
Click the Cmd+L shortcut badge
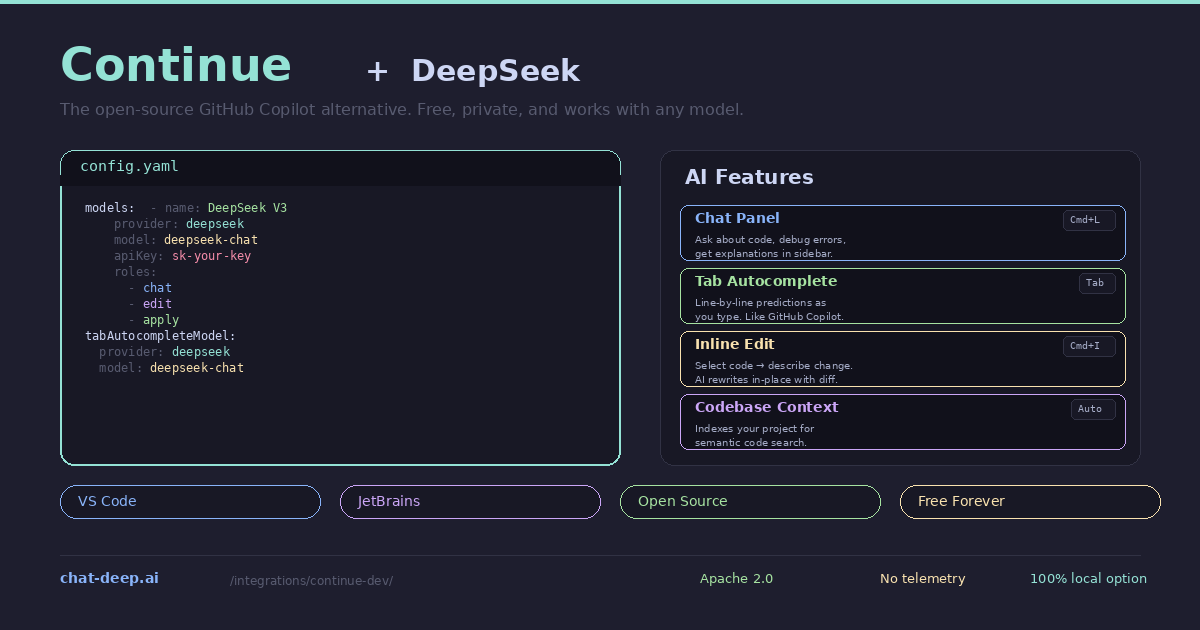[x=1089, y=220]
